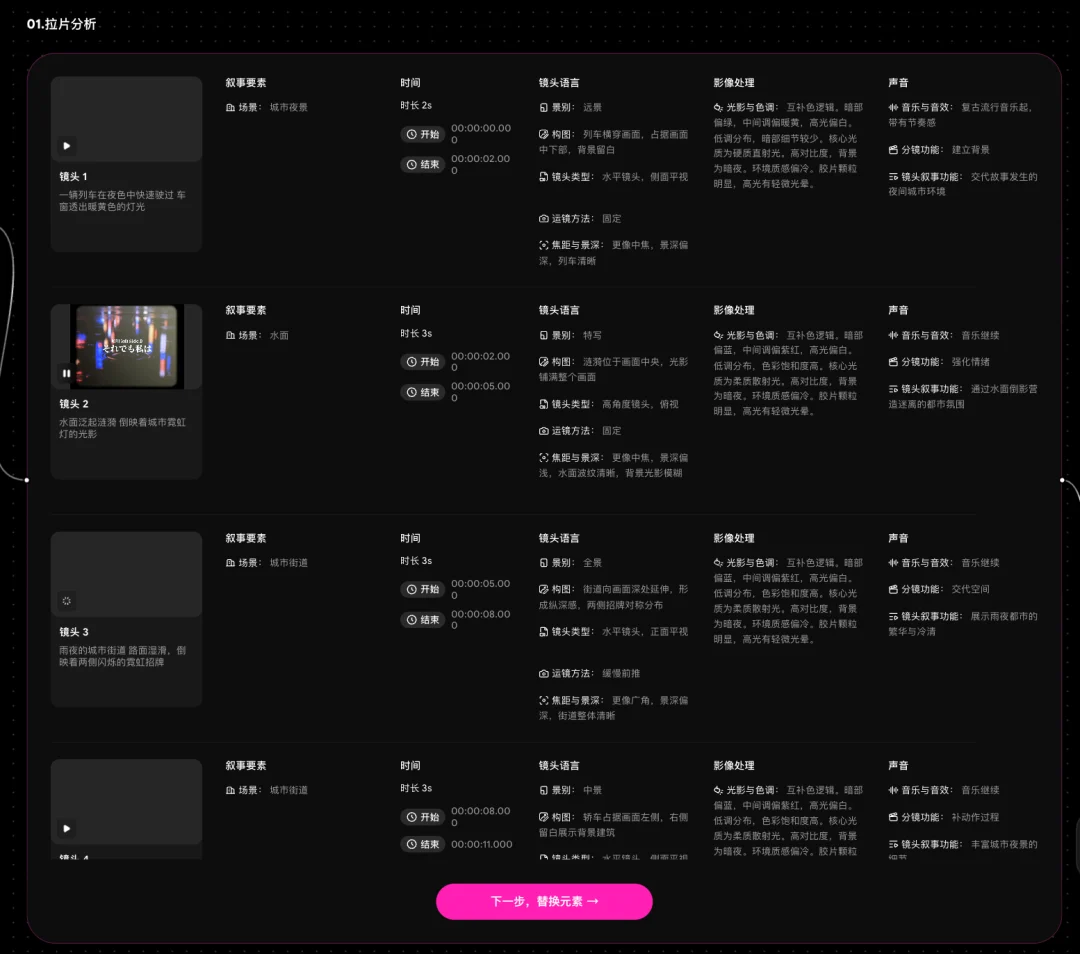Select the 00:00:05.000 start time of 镜头 3
1080x954 pixels.
pyautogui.click(x=481, y=590)
